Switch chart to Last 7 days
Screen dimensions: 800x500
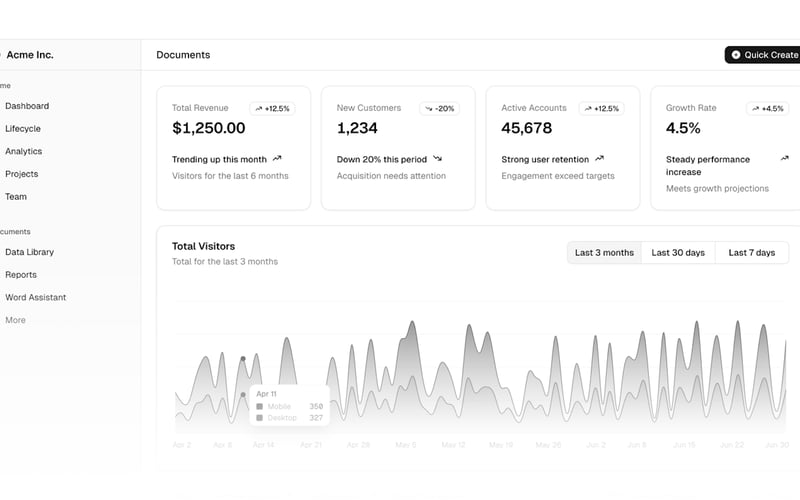pyautogui.click(x=752, y=253)
